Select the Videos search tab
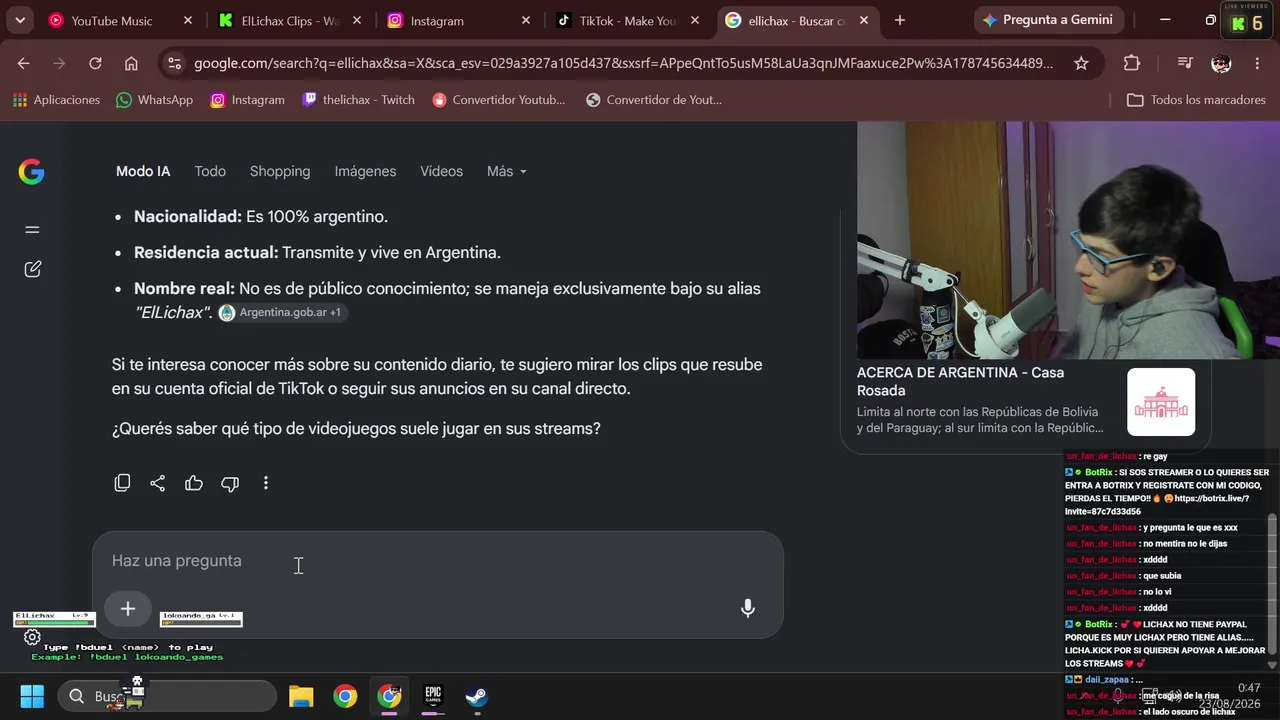Screen dimensions: 1280x720 (441, 172)
